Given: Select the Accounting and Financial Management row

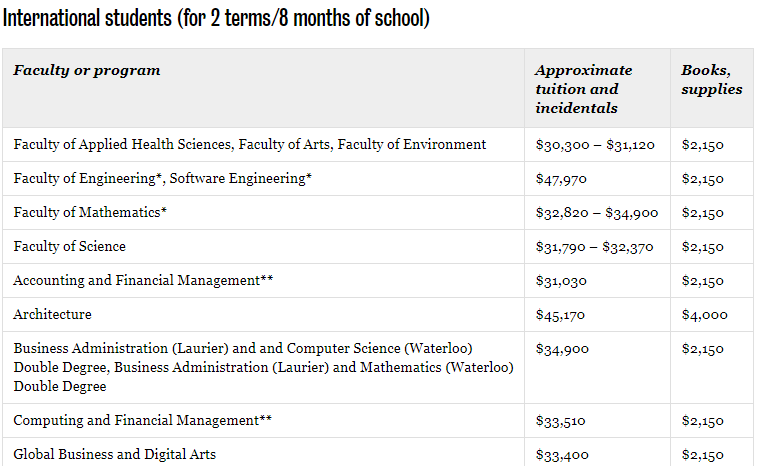Looking at the screenshot, I should pyautogui.click(x=143, y=280).
